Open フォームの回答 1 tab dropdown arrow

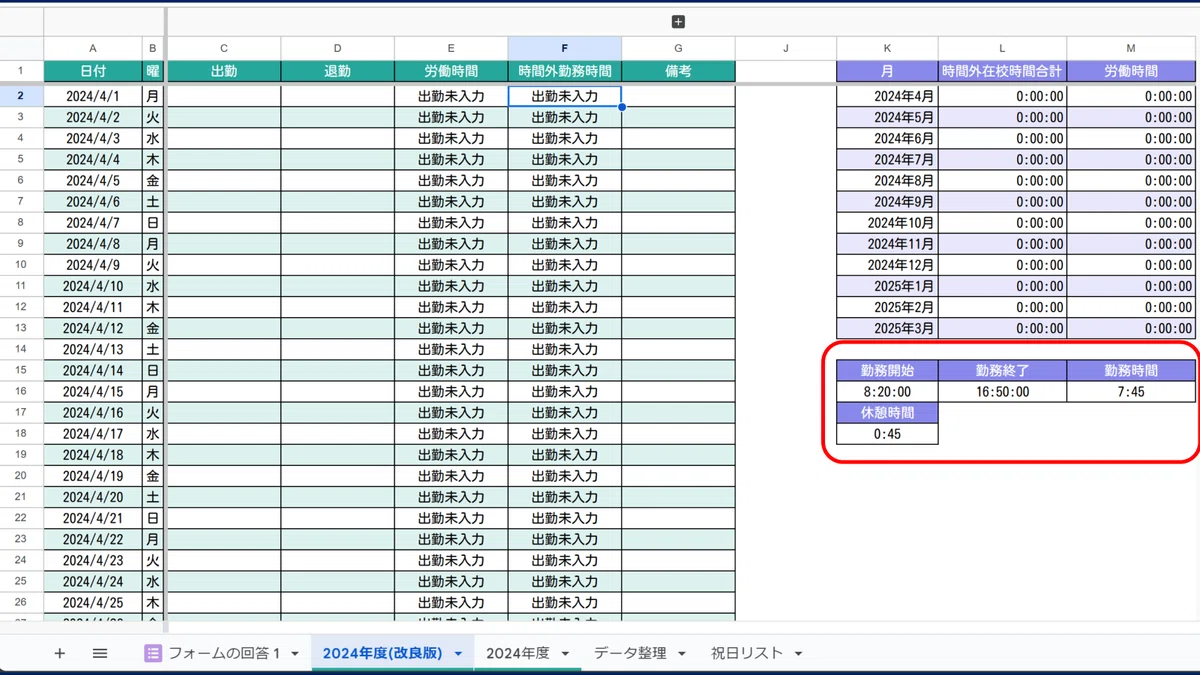295,654
